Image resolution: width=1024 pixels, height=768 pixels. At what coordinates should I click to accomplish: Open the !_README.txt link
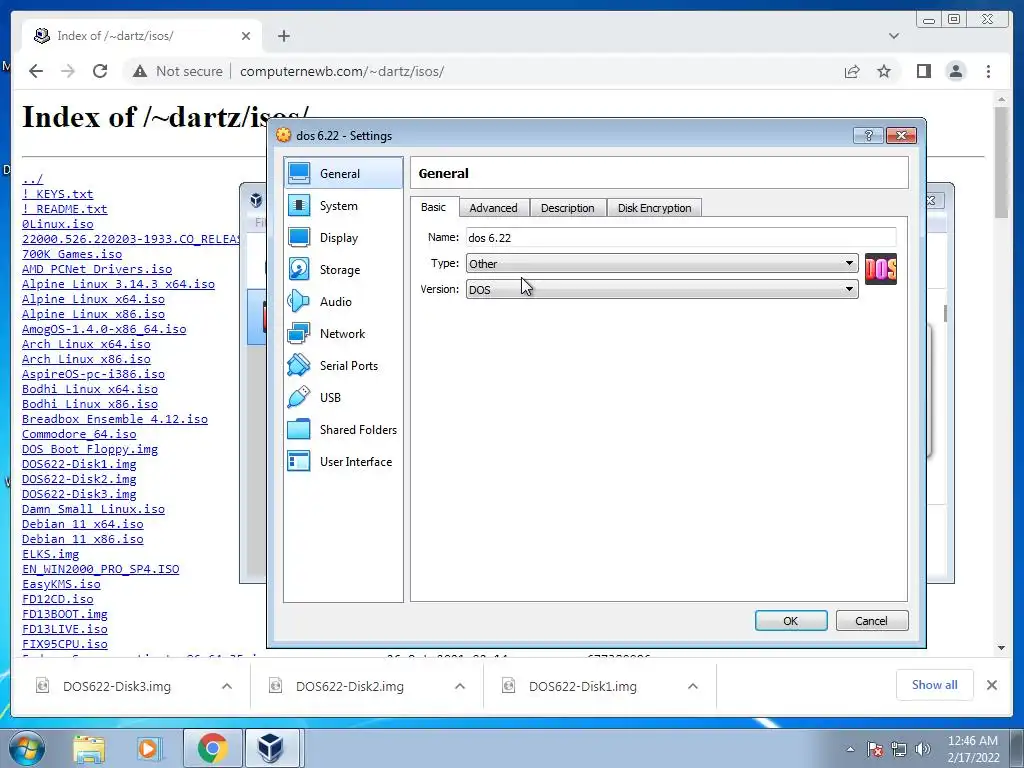pyautogui.click(x=65, y=209)
